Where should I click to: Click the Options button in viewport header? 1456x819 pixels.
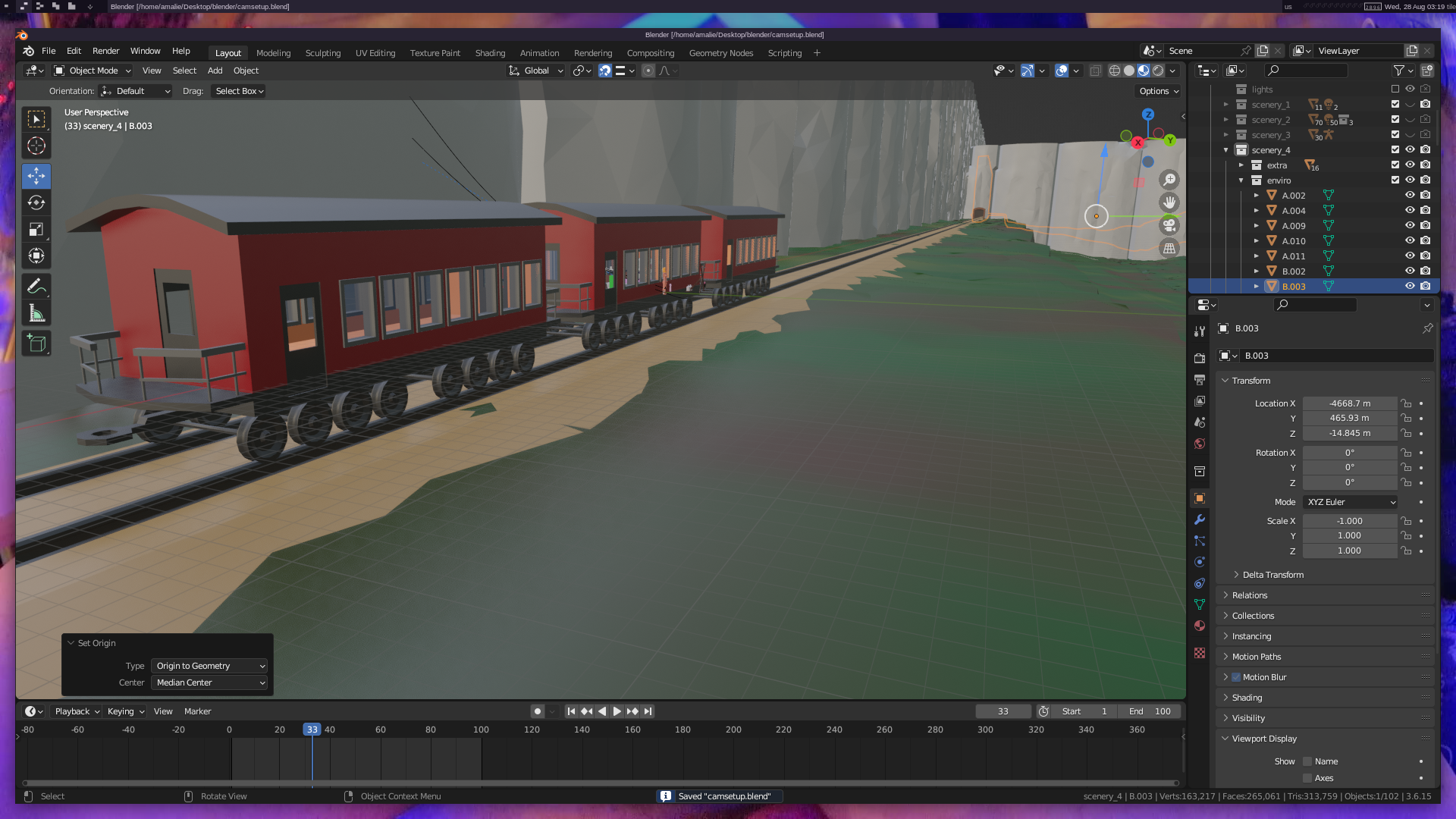click(x=1158, y=91)
